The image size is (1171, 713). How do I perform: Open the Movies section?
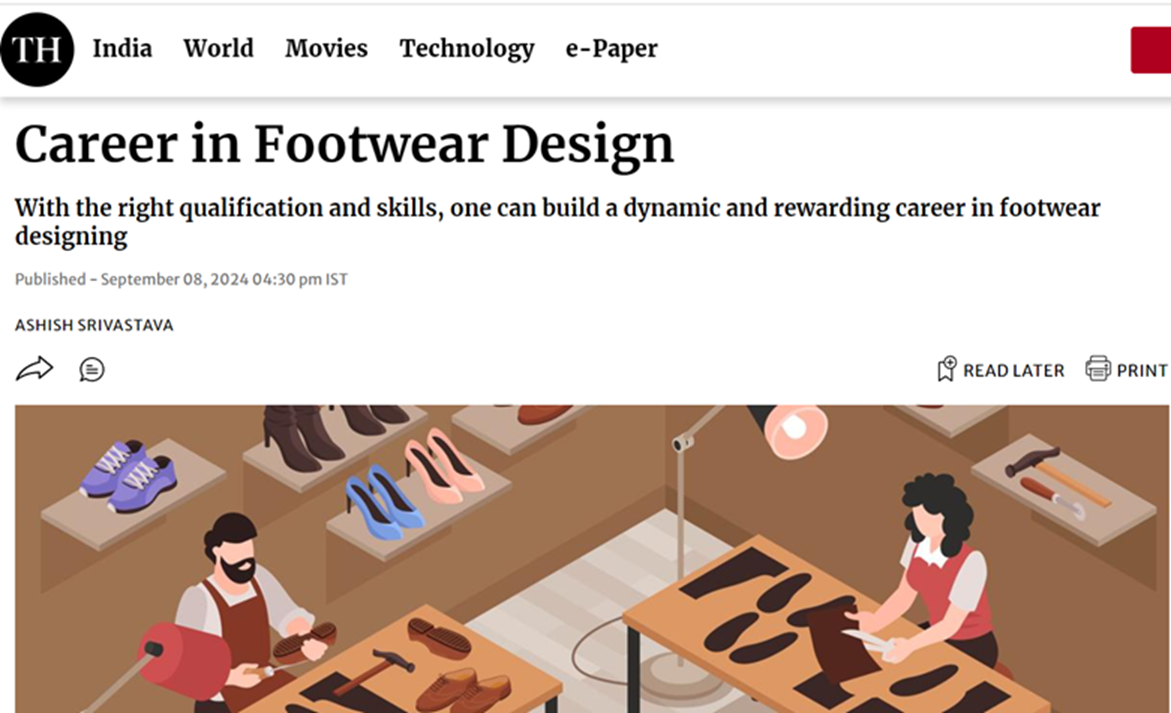[326, 49]
